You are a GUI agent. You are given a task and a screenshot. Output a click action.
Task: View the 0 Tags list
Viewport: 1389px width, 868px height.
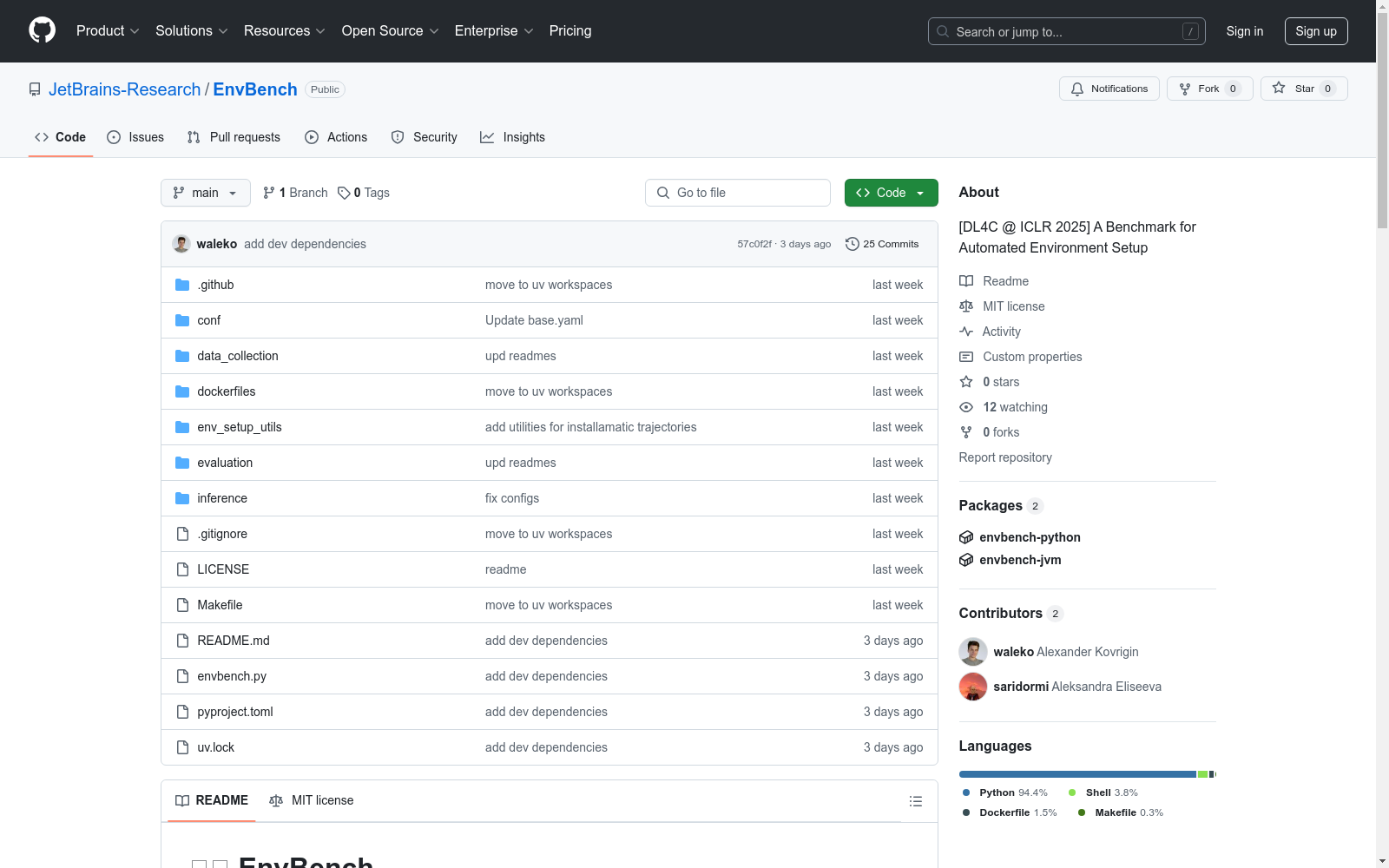click(x=364, y=193)
